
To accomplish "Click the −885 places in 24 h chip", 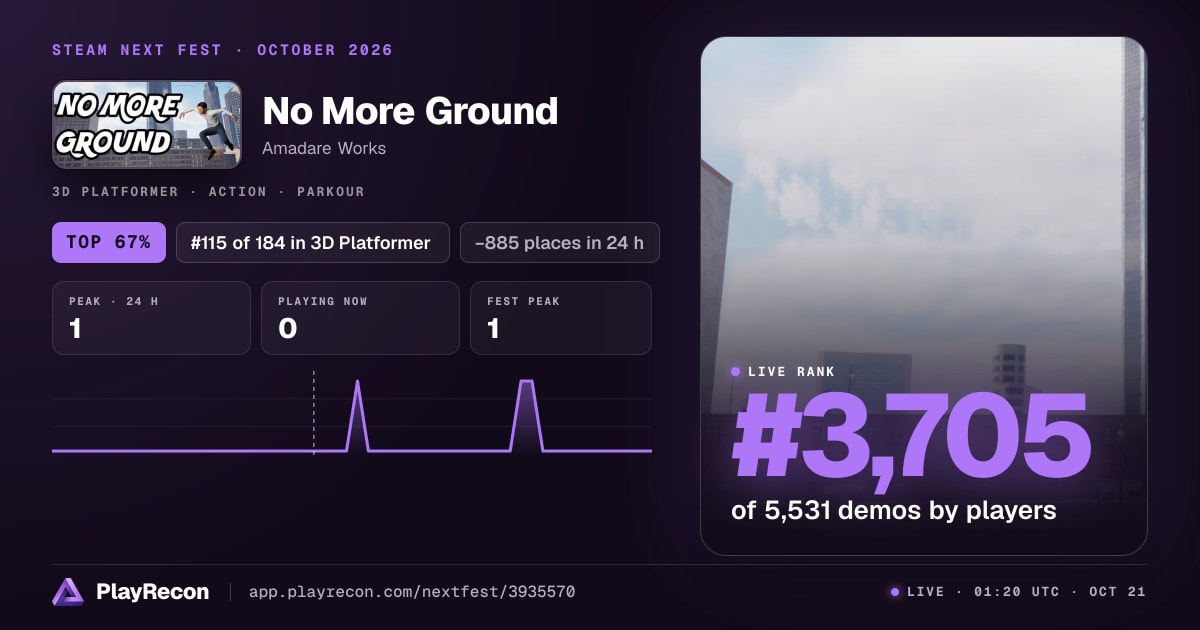I will point(560,242).
